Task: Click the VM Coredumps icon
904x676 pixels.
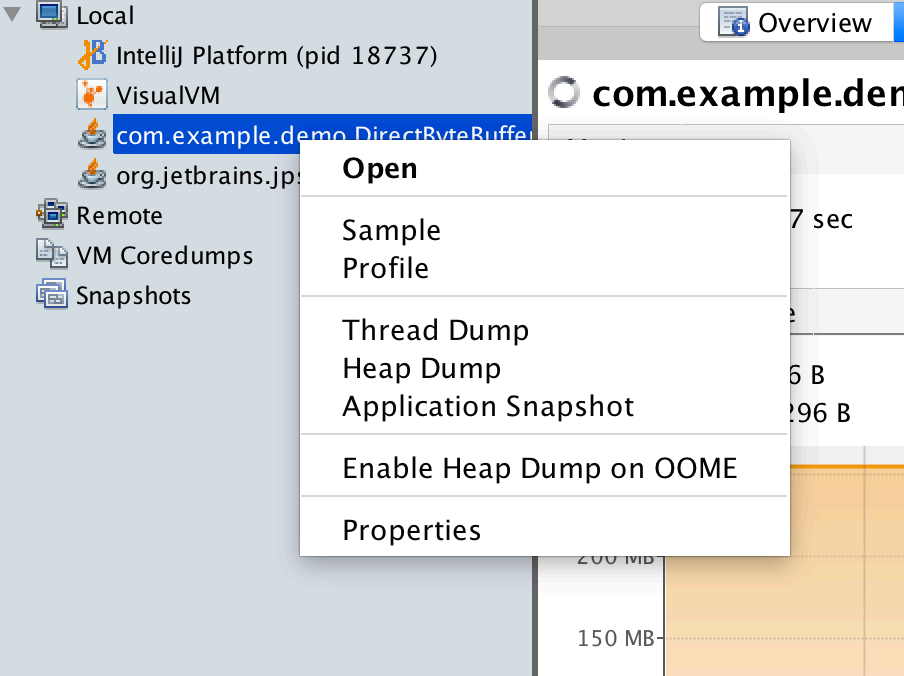Action: [52, 254]
